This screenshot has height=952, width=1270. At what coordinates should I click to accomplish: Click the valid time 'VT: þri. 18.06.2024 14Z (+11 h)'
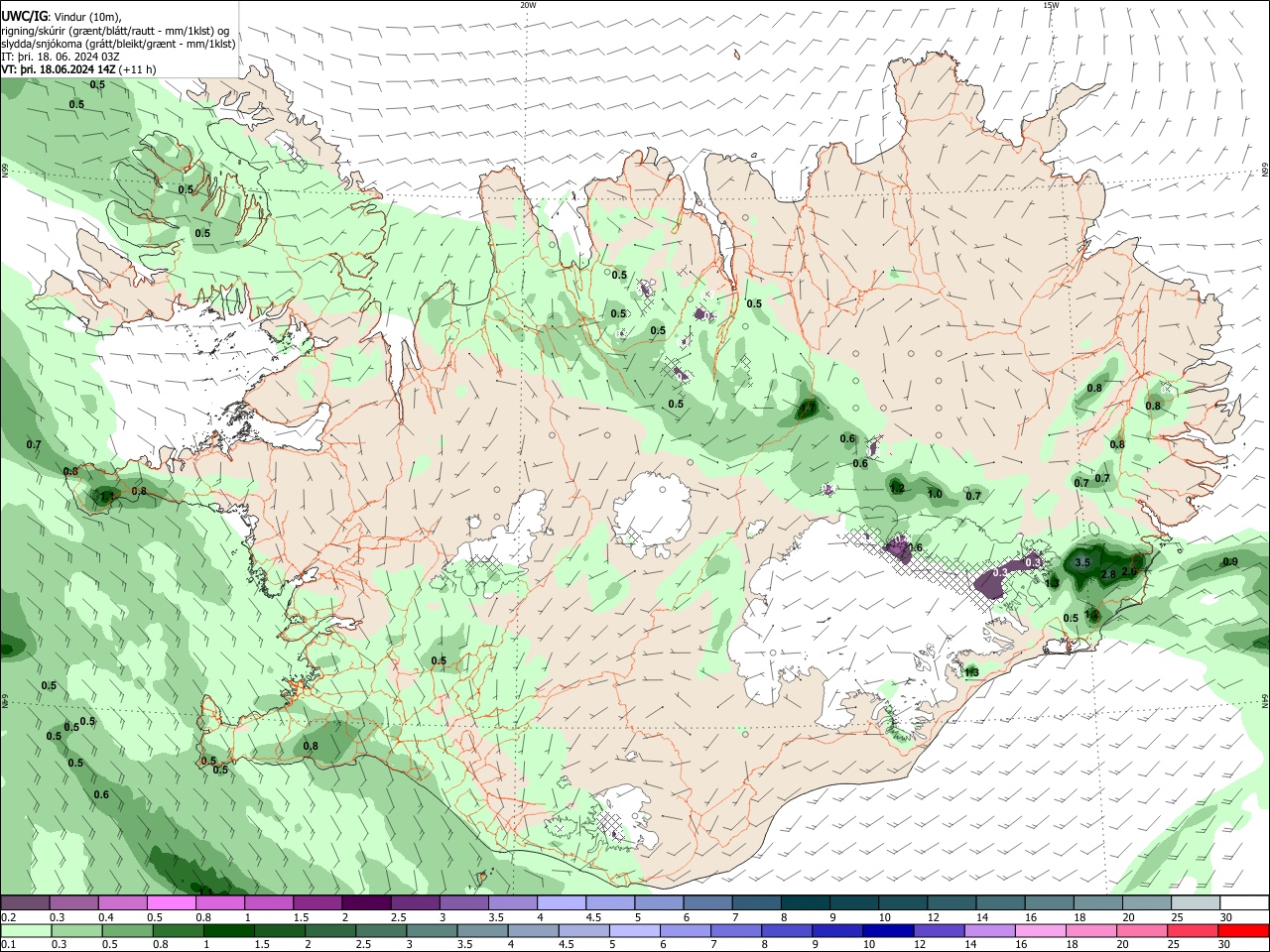(x=78, y=69)
